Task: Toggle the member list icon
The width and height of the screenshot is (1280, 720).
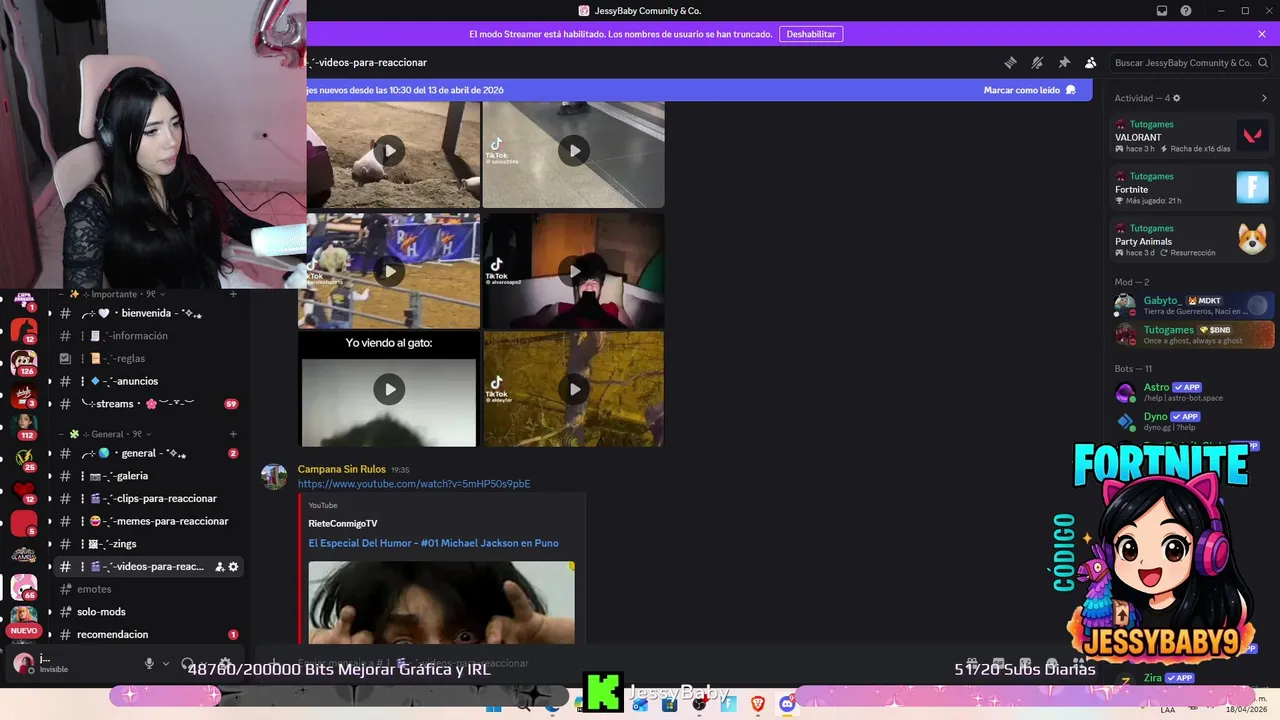Action: pyautogui.click(x=1091, y=62)
